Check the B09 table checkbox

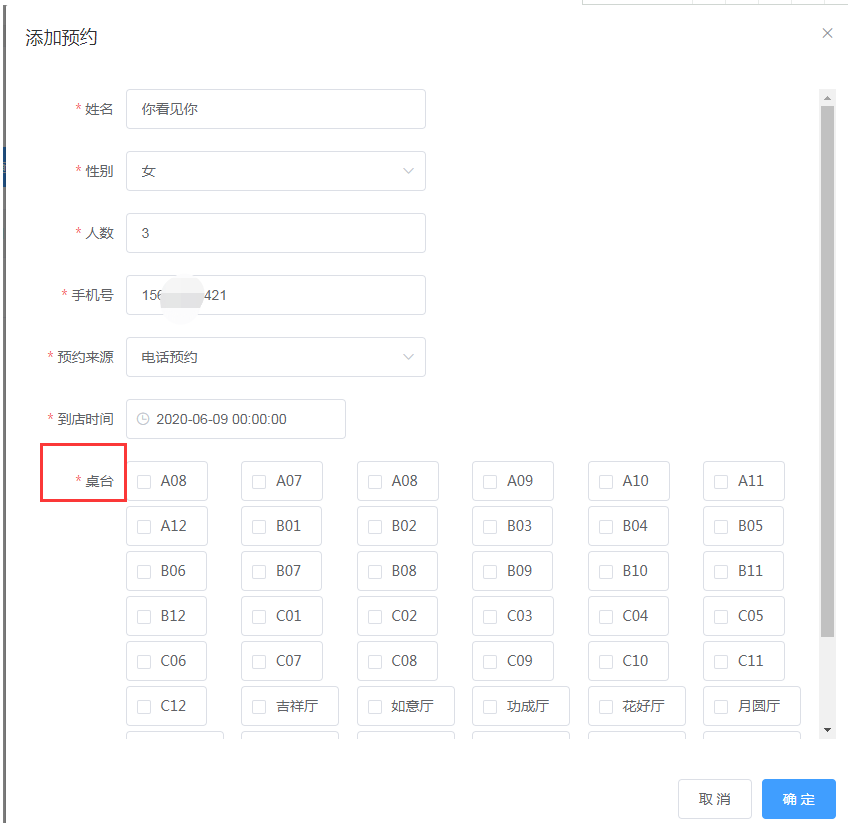[490, 572]
